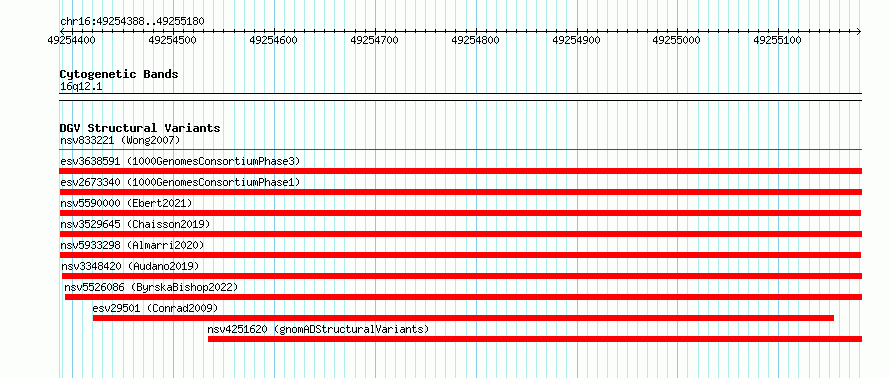
Task: Open variant esv29501 (Conrad2009) label
Action: (155, 308)
